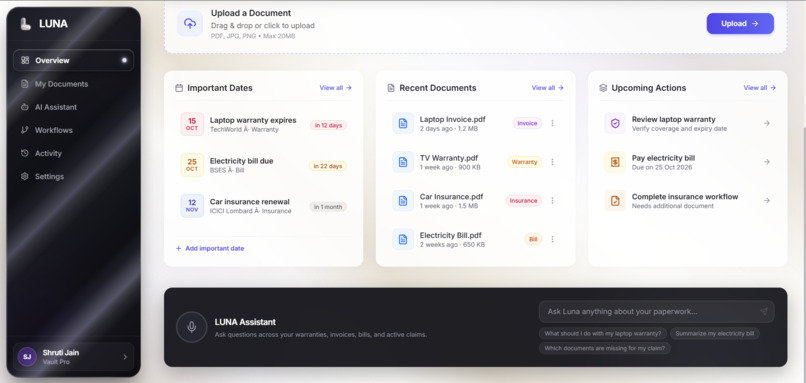Select 'What should I do with my laptop warranty?' suggestion
The height and width of the screenshot is (383, 806).
[x=602, y=334]
